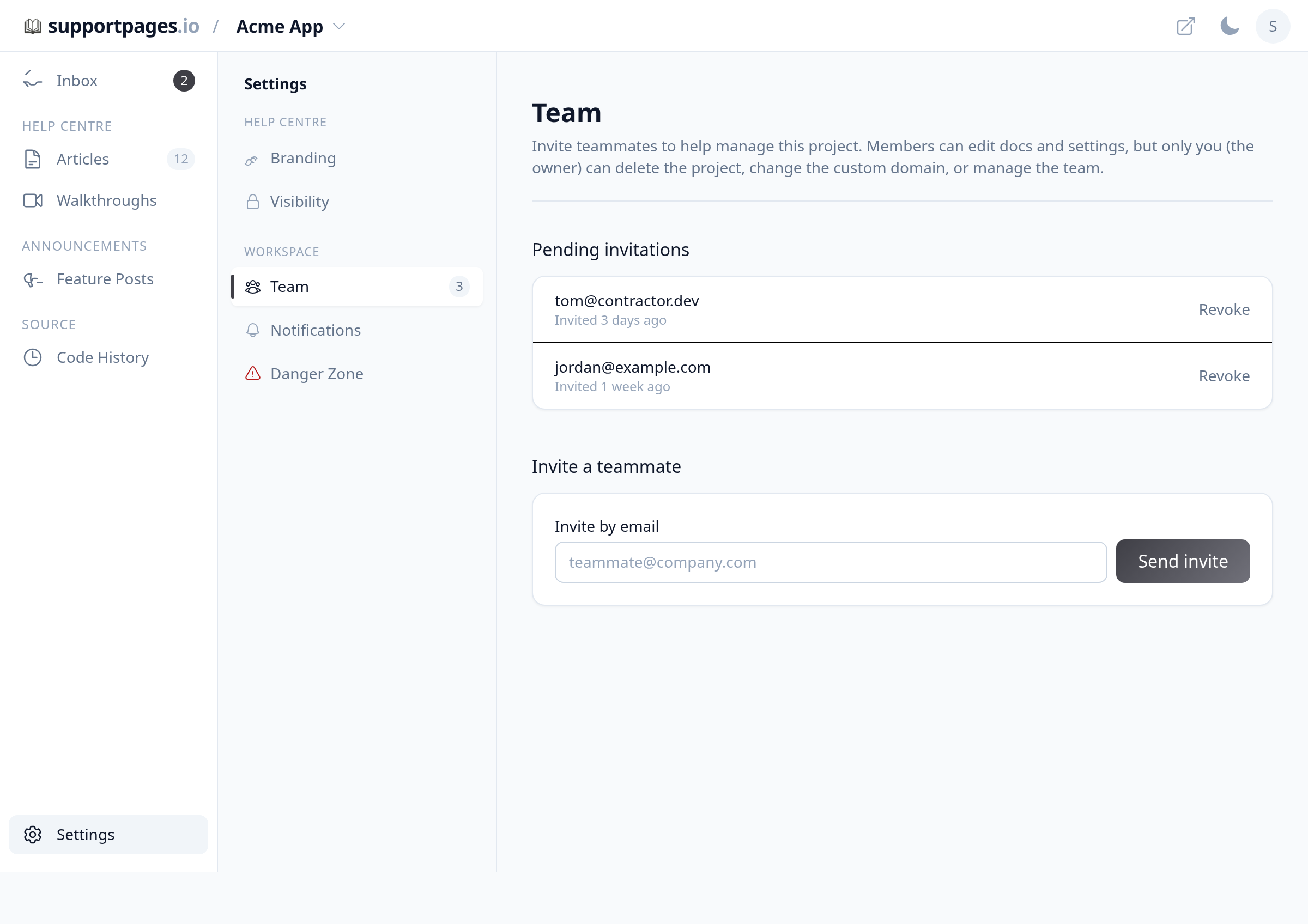Viewport: 1308px width, 924px height.
Task: Click the tom@contractor.dev email text
Action: click(x=627, y=301)
